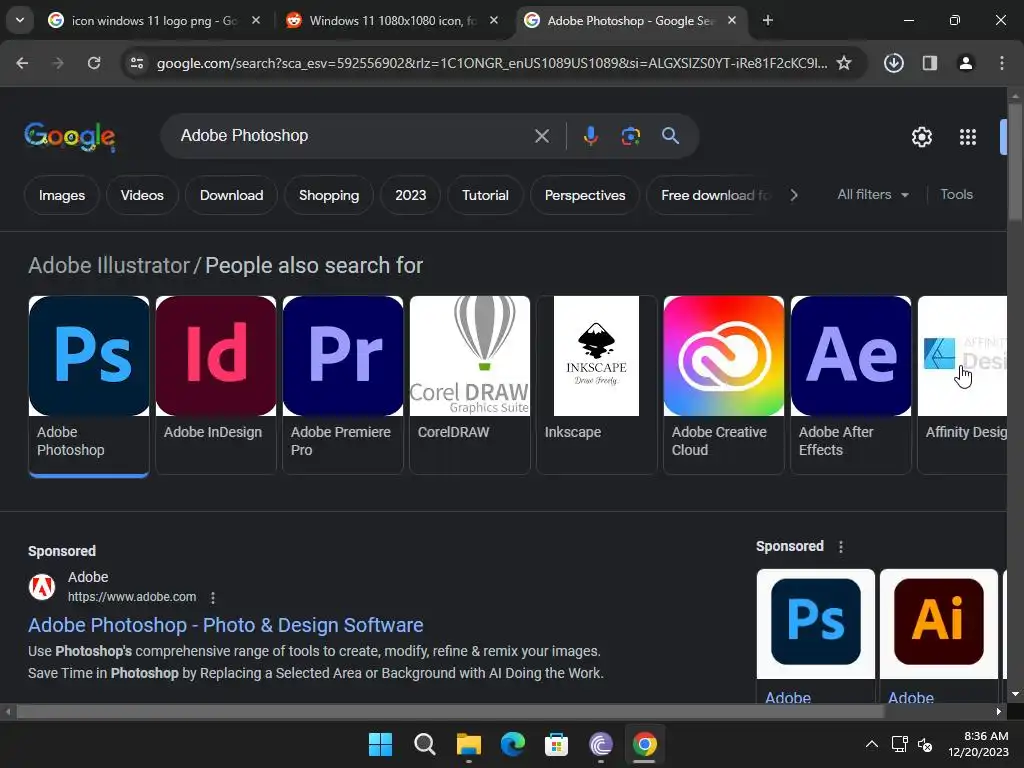Click the https://www.adobe.com URL text

coord(132,597)
